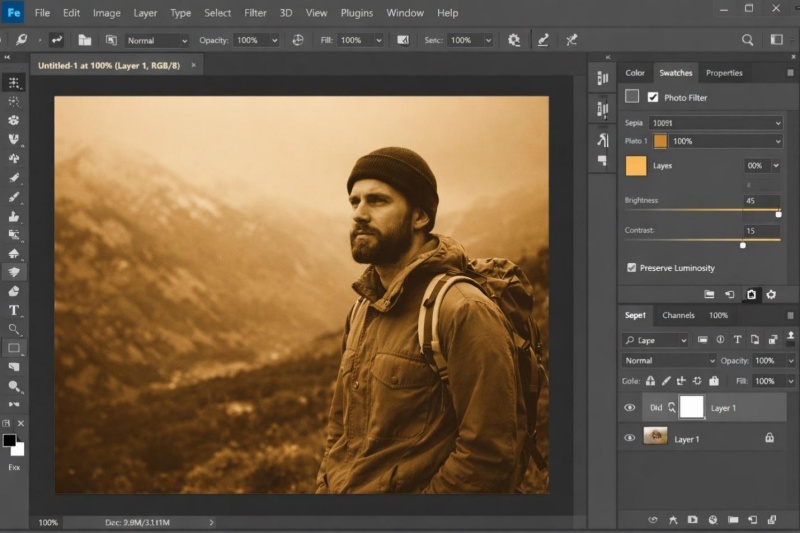Image resolution: width=800 pixels, height=533 pixels.
Task: Hide the masked Layer 1 adjustment layer
Action: click(630, 408)
